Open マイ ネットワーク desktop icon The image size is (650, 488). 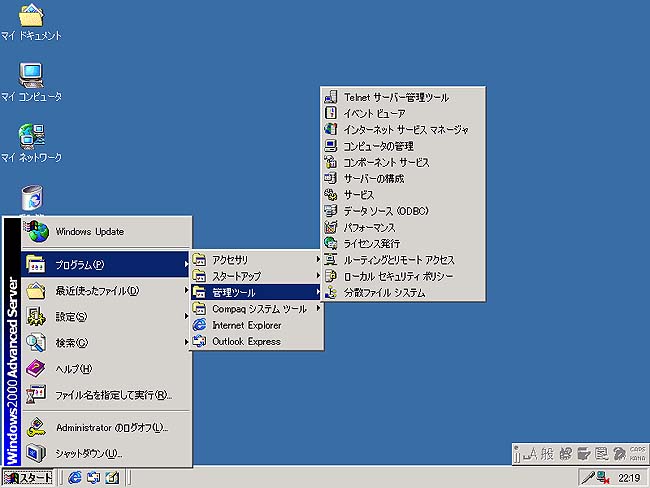pos(31,137)
